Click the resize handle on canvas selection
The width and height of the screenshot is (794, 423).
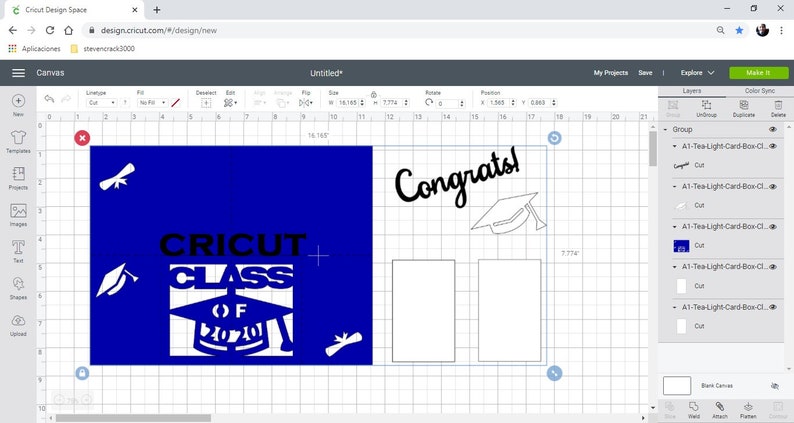point(554,373)
